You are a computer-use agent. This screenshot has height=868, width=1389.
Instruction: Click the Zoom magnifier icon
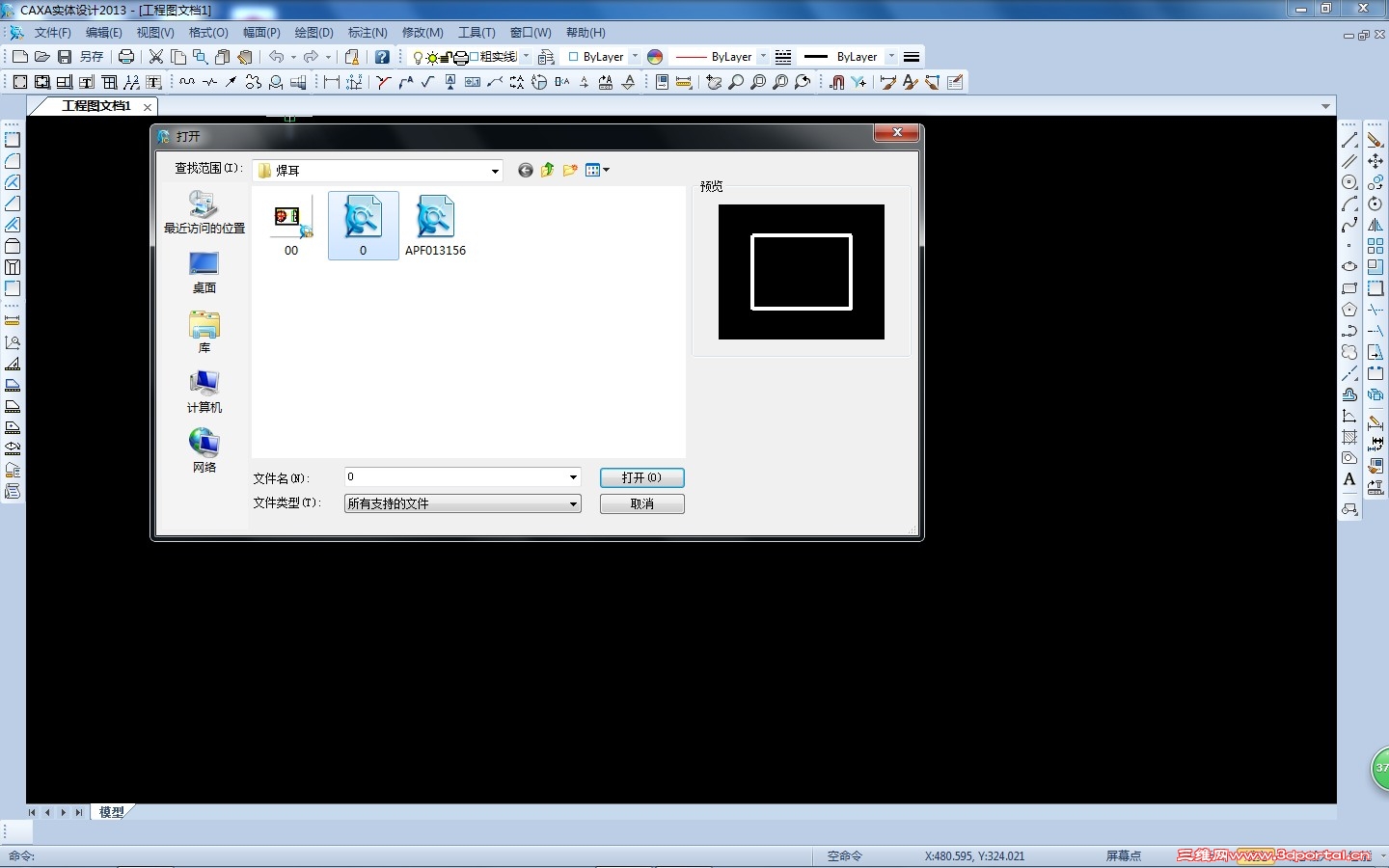pos(736,82)
